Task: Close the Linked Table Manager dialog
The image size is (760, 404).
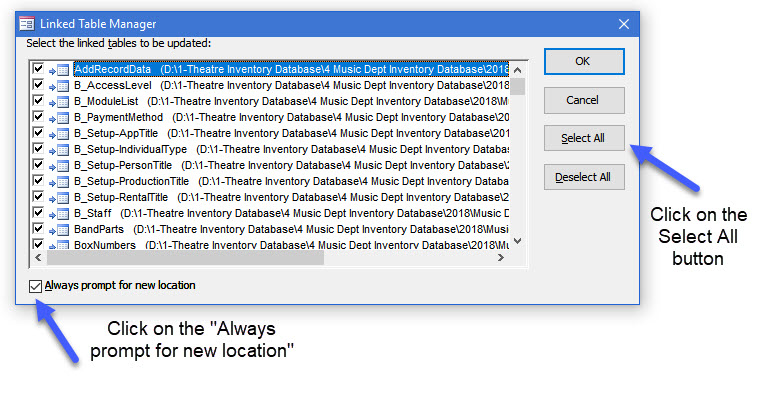Action: (x=623, y=23)
